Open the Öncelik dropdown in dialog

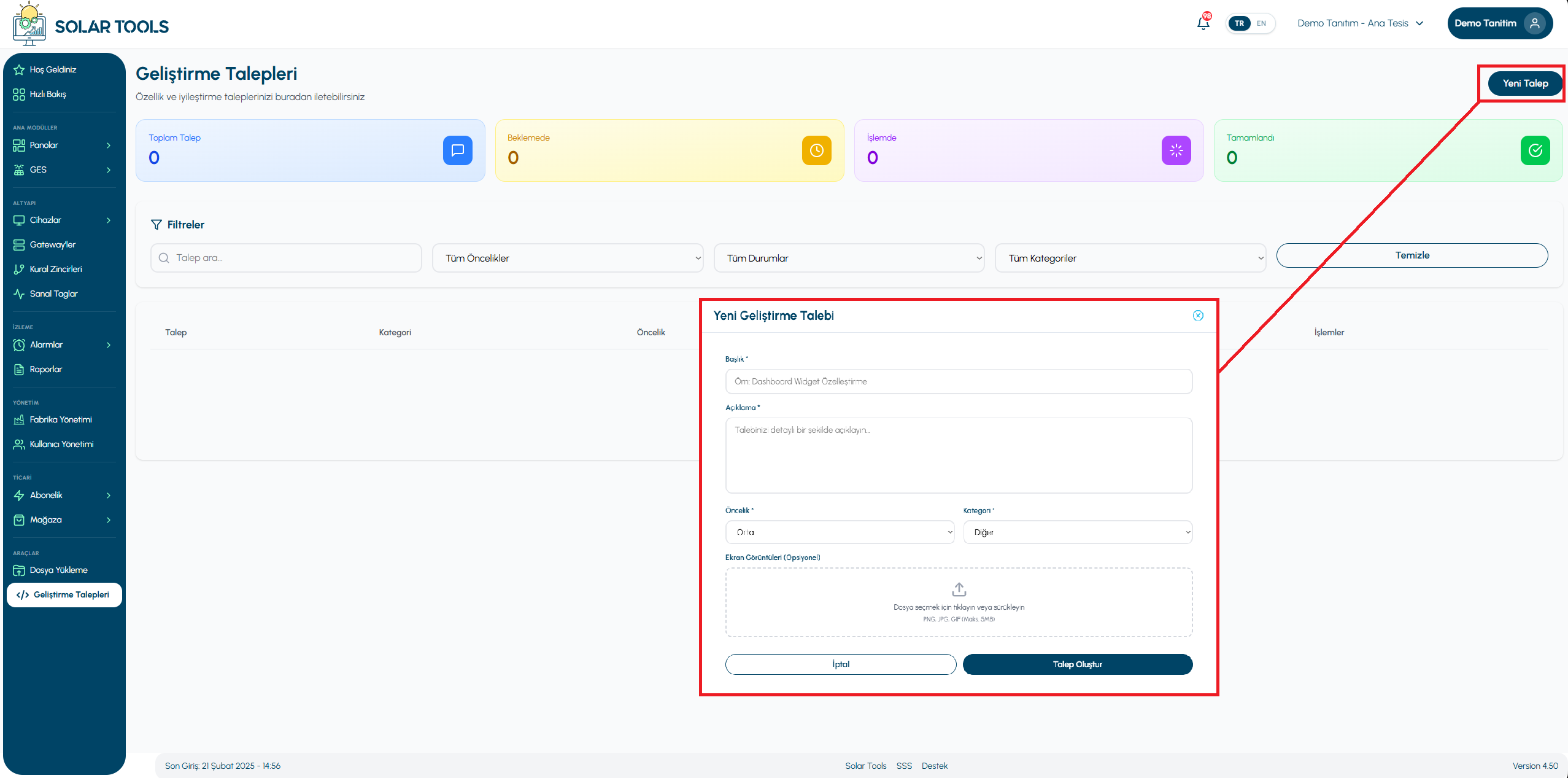840,532
